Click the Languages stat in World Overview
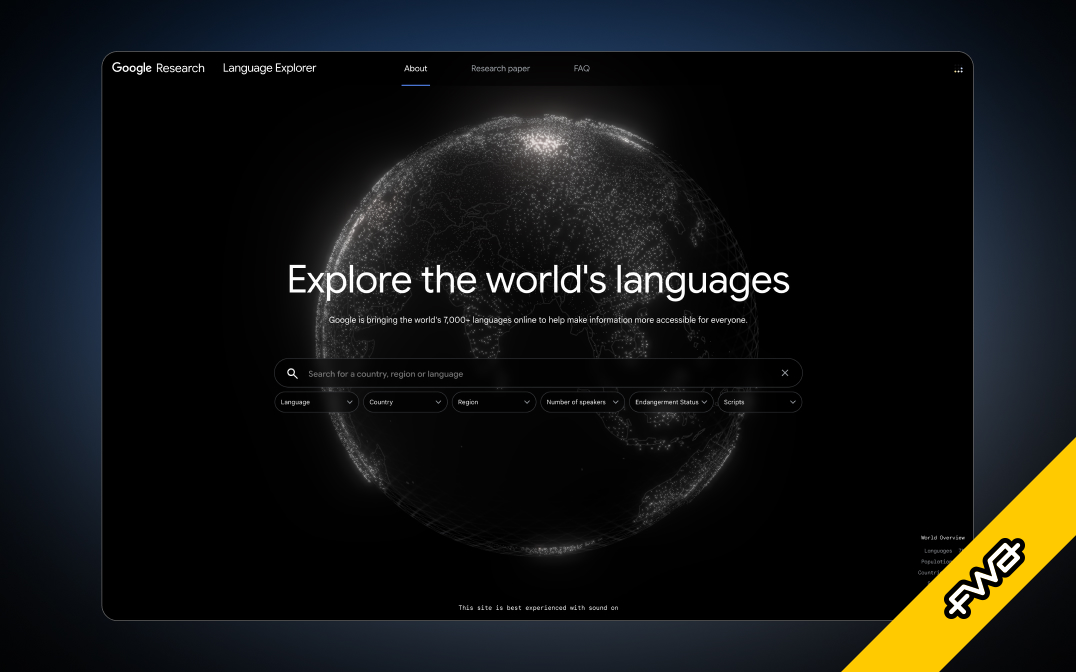This screenshot has height=672, width=1076. pos(939,551)
